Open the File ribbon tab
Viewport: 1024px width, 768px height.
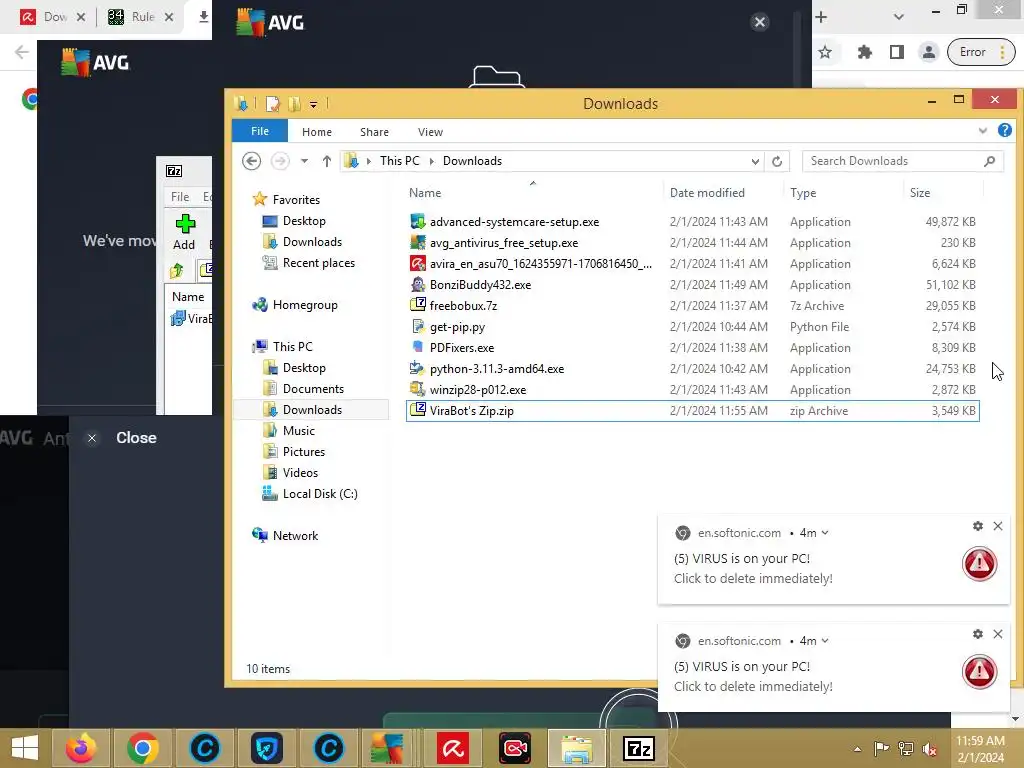click(259, 131)
